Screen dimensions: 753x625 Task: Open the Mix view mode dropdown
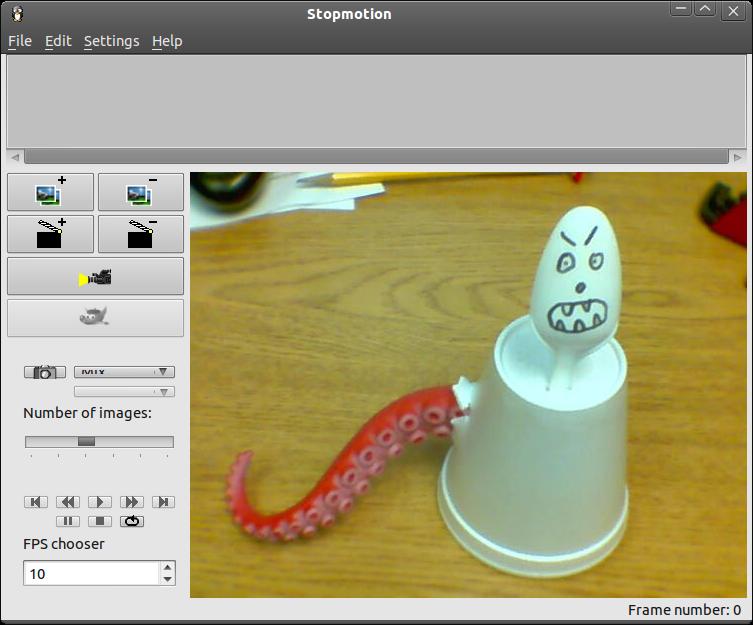click(x=124, y=372)
